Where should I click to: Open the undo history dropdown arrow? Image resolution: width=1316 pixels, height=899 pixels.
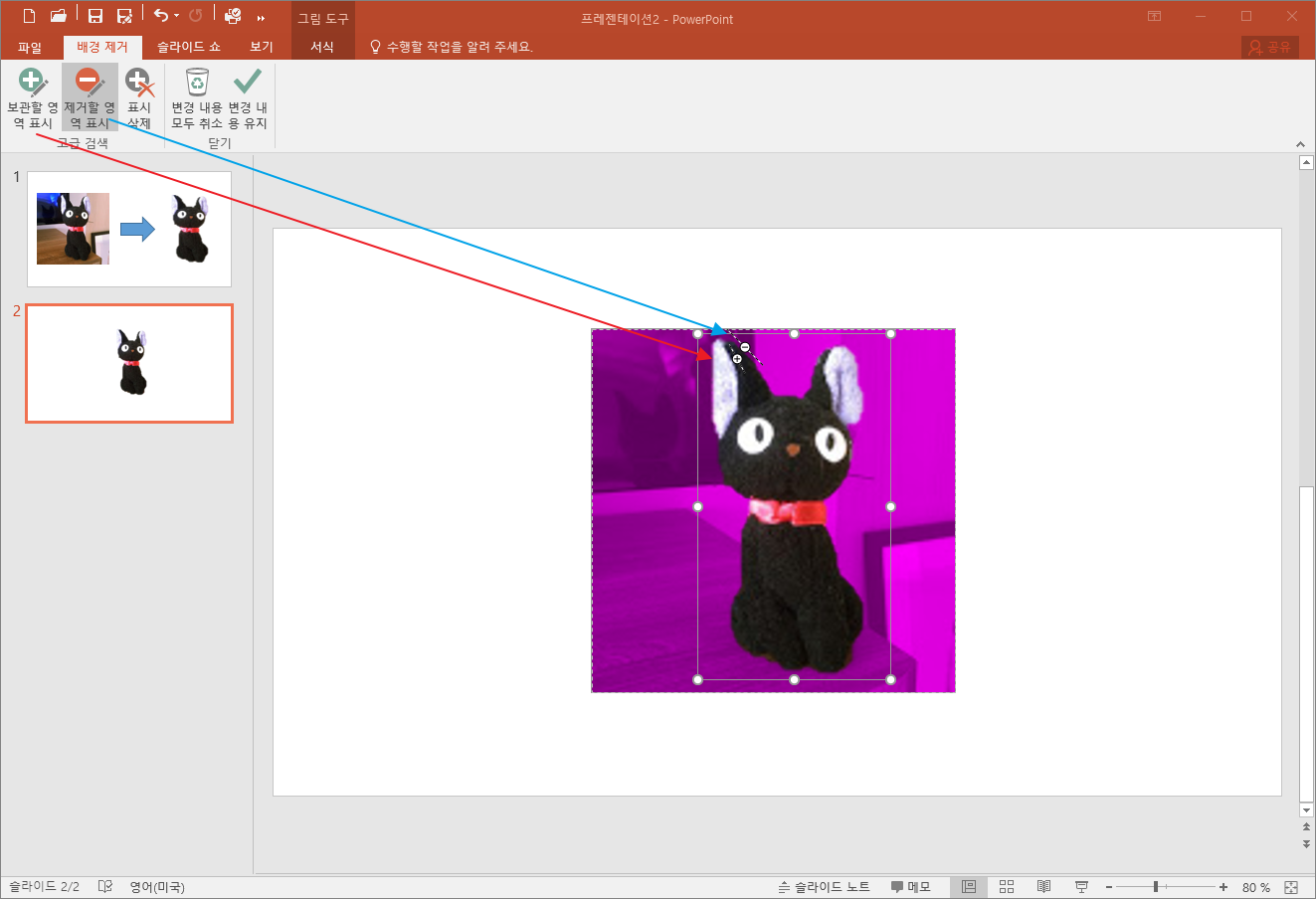pos(176,16)
